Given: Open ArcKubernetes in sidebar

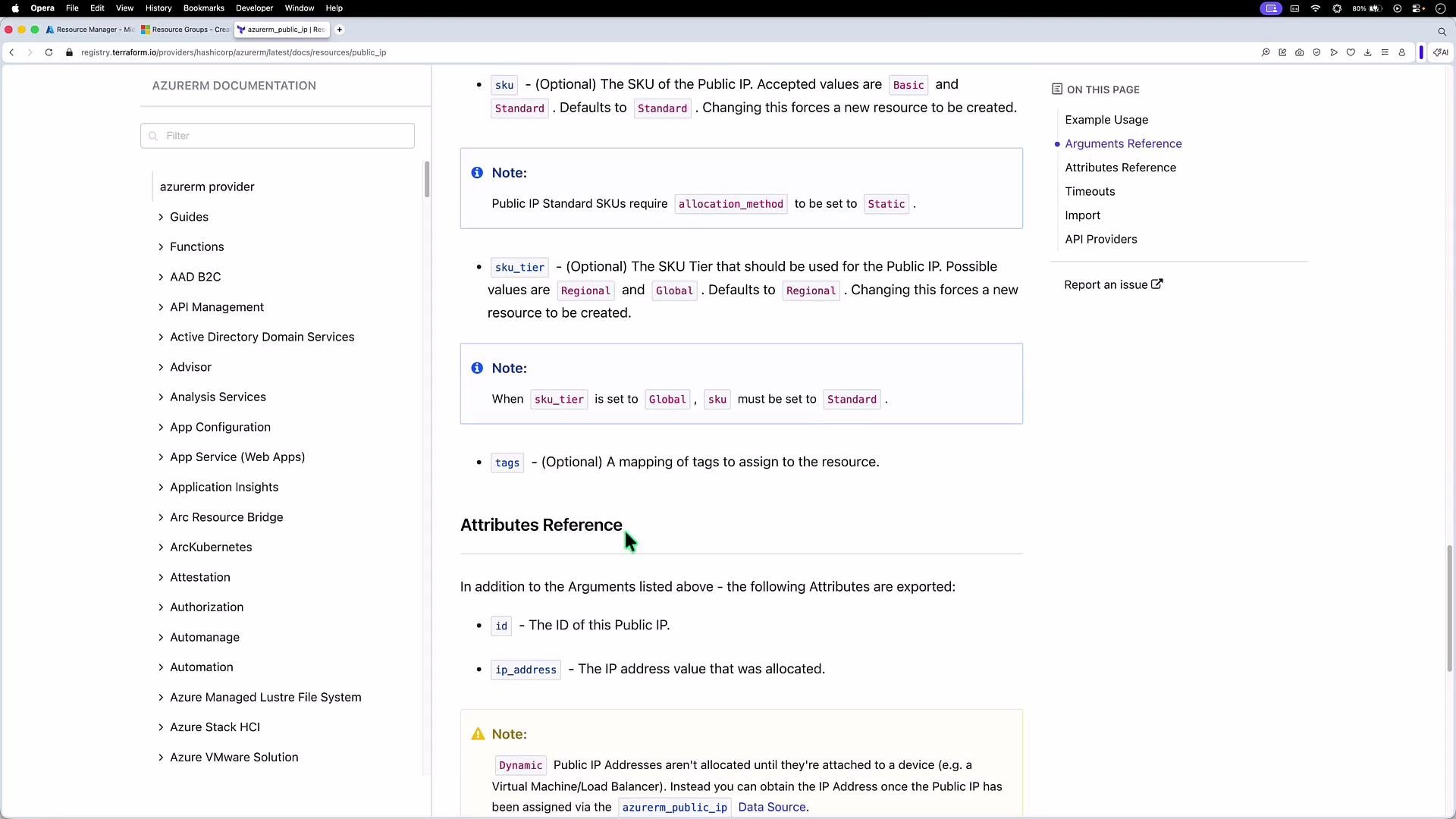Looking at the screenshot, I should coord(211,547).
